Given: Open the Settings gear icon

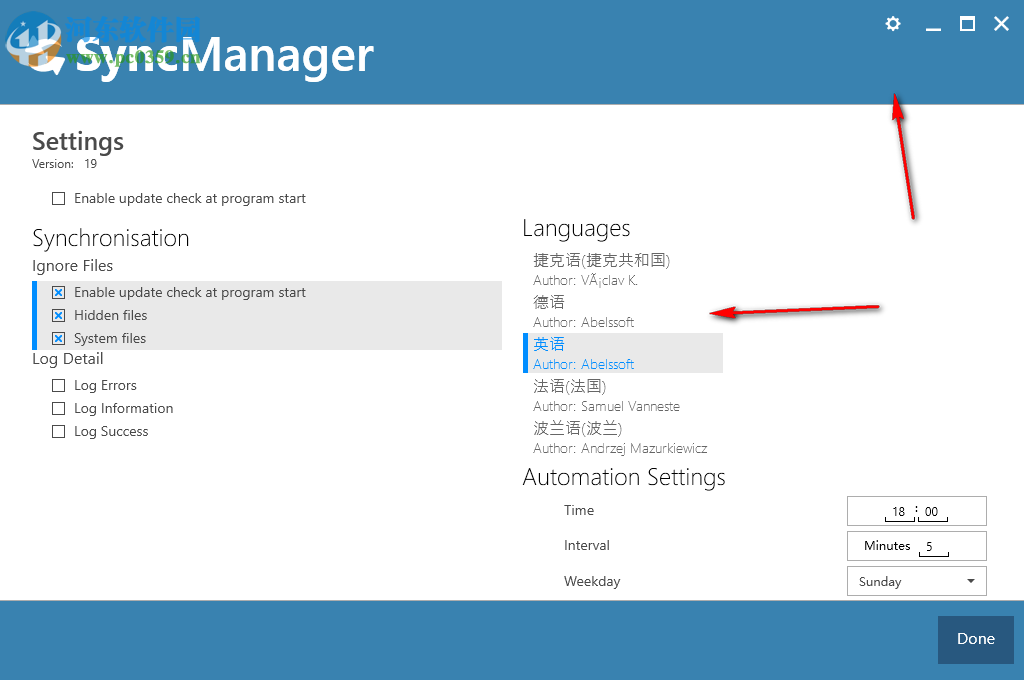Looking at the screenshot, I should pyautogui.click(x=892, y=23).
